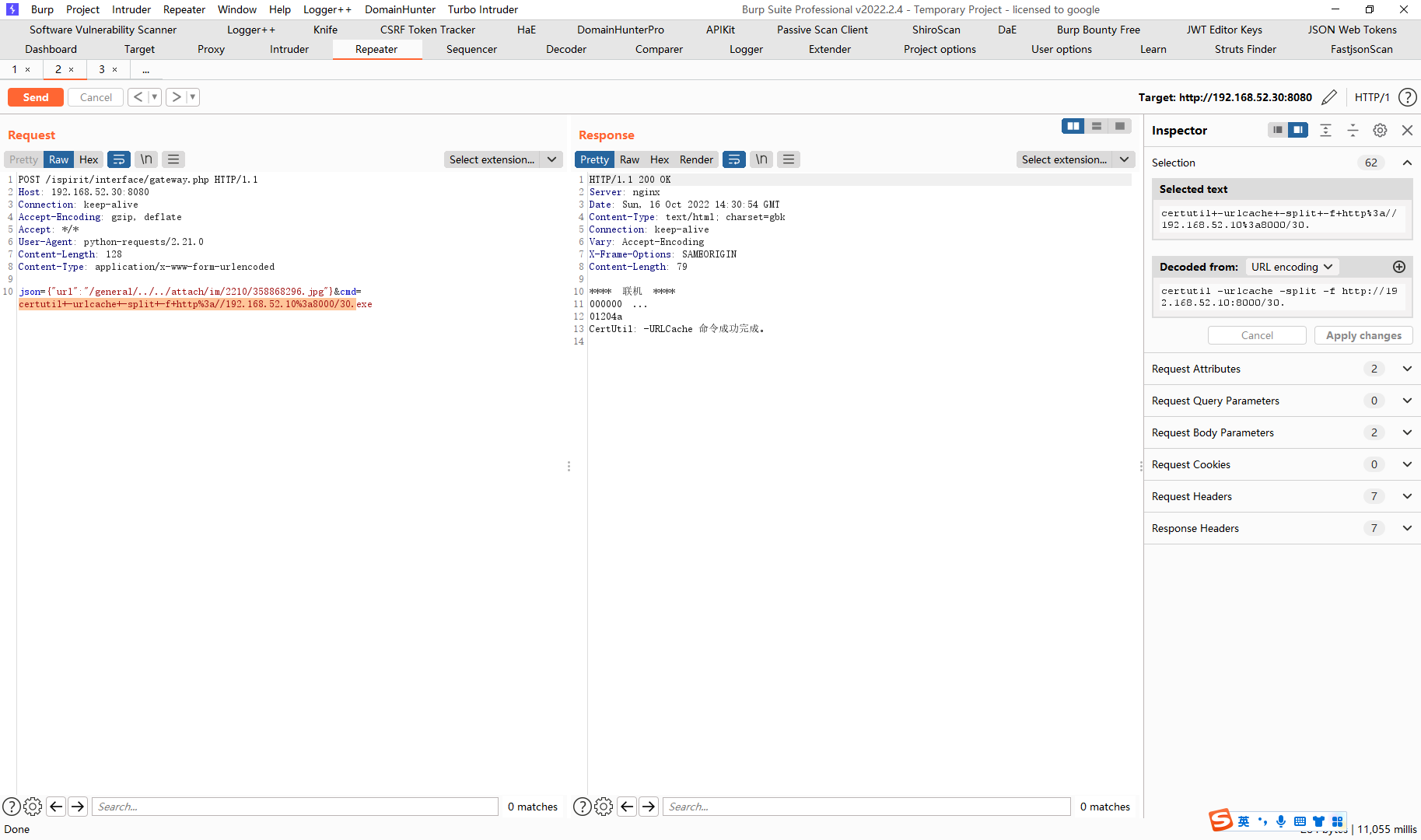Click the Burp Suite logo icon
Viewport: 1421px width, 840px height.
point(12,9)
